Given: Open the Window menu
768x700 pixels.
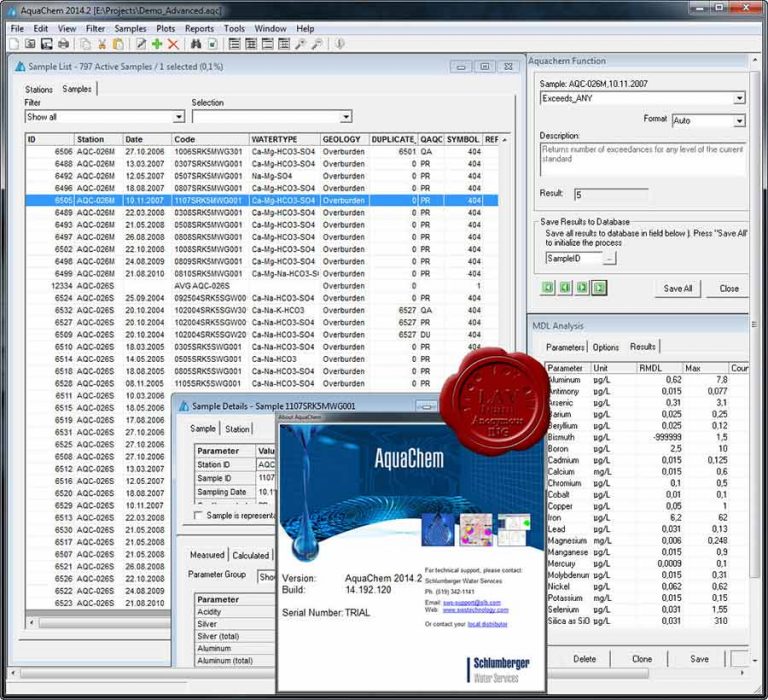Looking at the screenshot, I should (x=270, y=28).
